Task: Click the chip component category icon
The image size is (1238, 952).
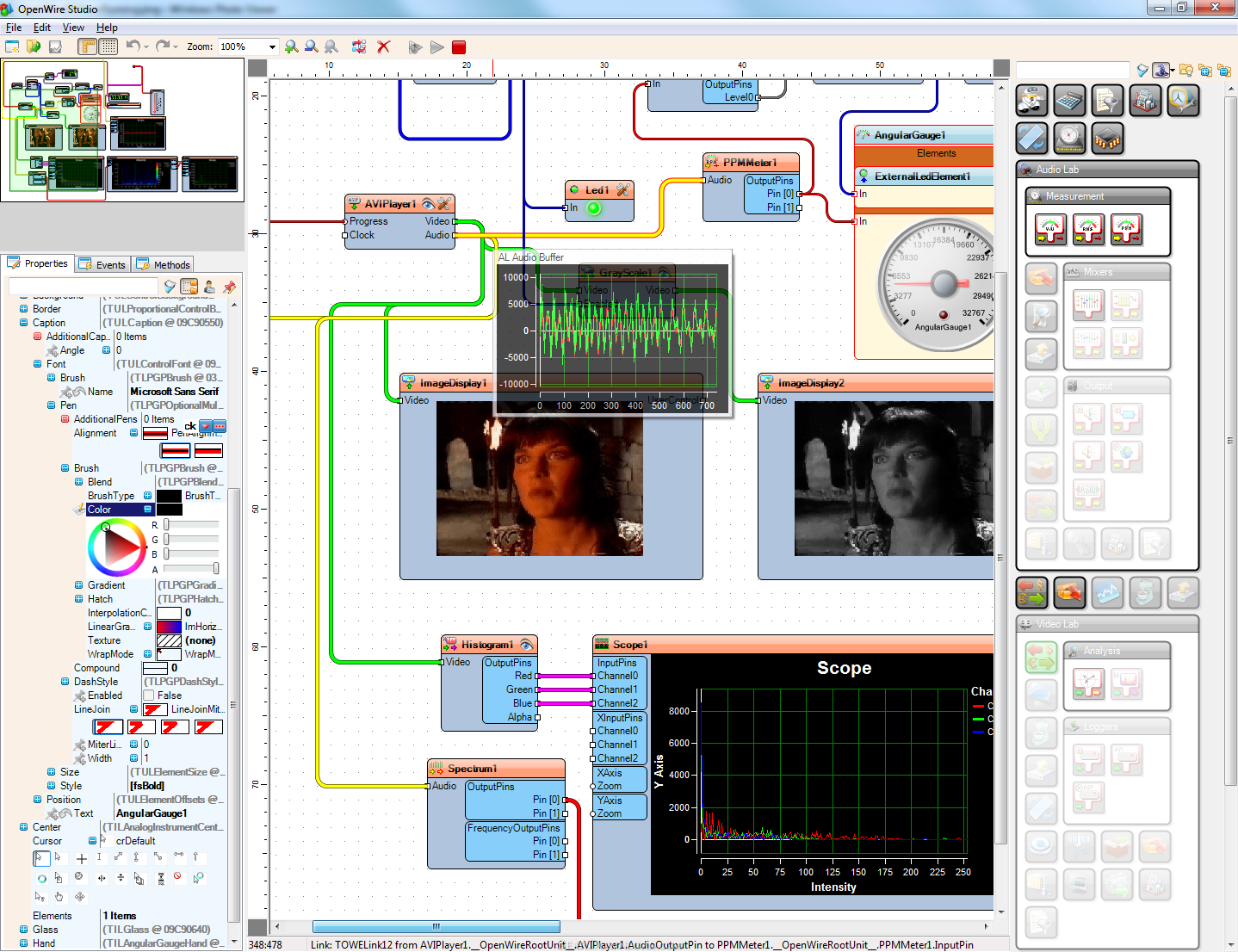Action: point(1107,138)
